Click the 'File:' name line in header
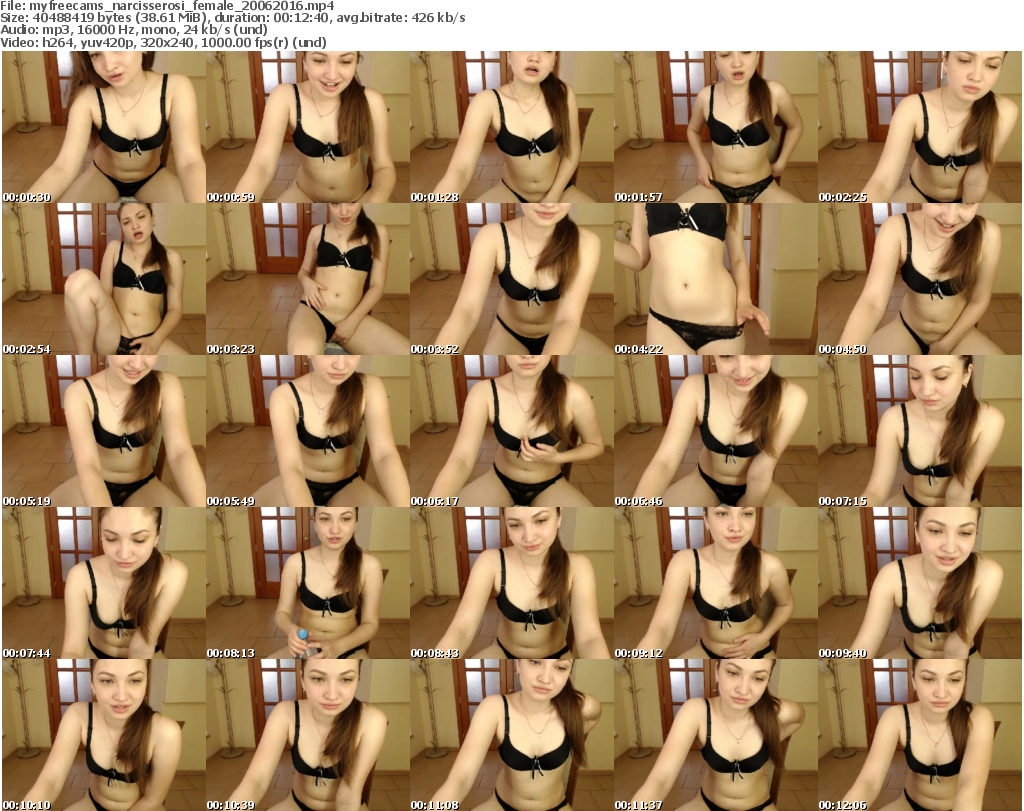The image size is (1024, 811). tap(167, 6)
